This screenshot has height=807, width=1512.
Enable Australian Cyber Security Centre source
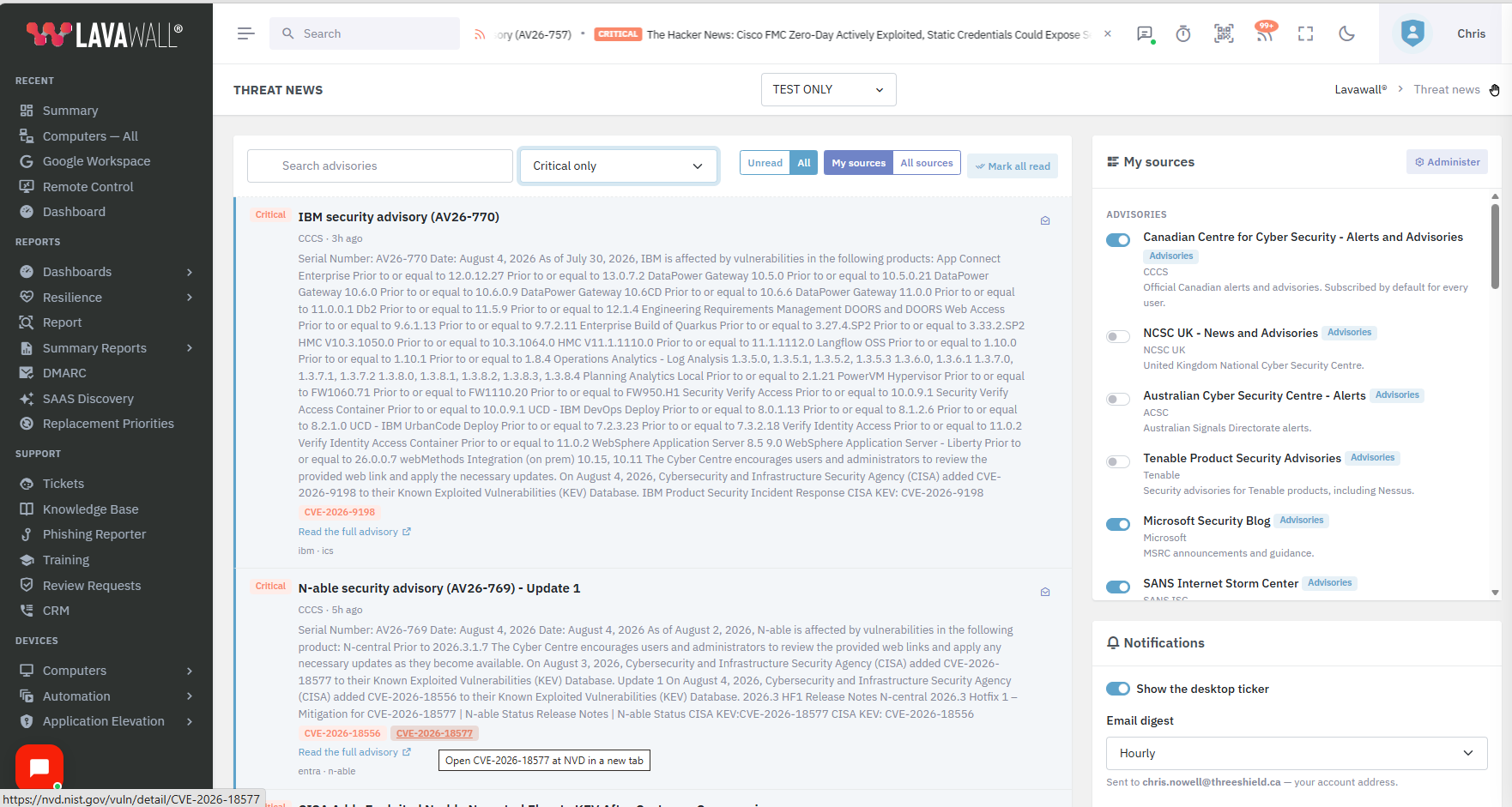point(1118,399)
